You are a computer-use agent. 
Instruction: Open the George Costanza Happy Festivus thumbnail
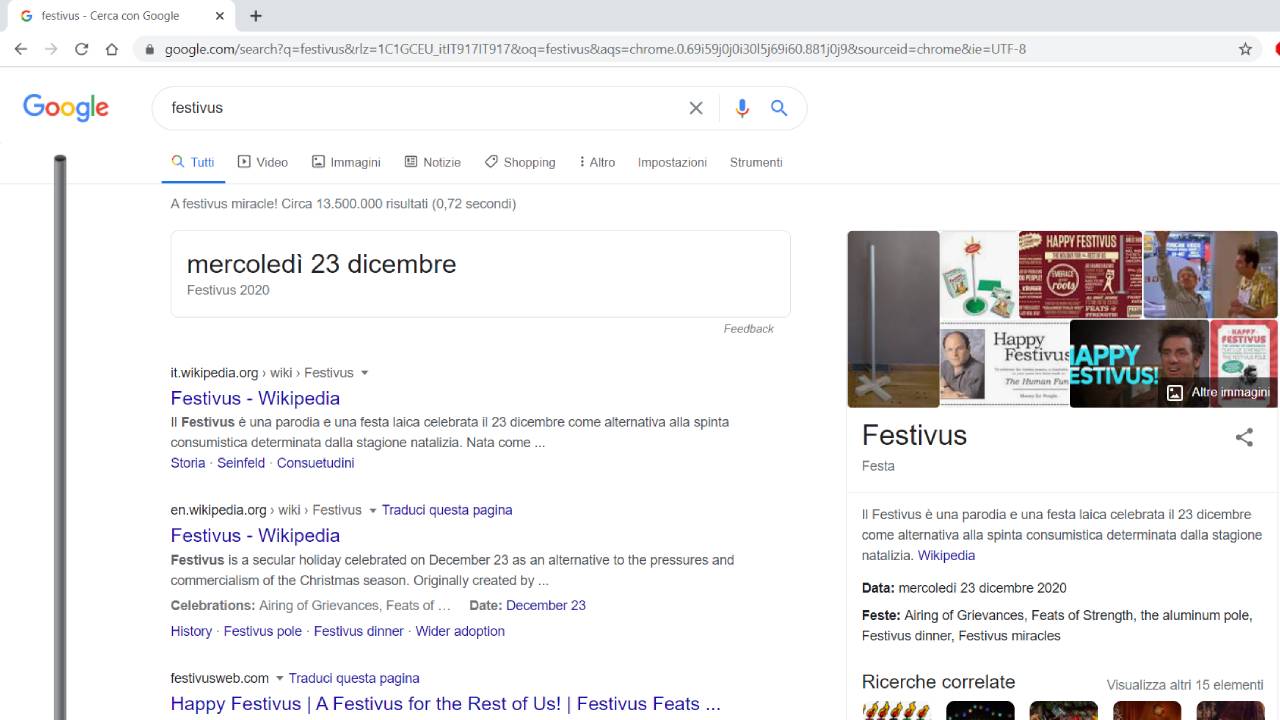pyautogui.click(x=1004, y=363)
